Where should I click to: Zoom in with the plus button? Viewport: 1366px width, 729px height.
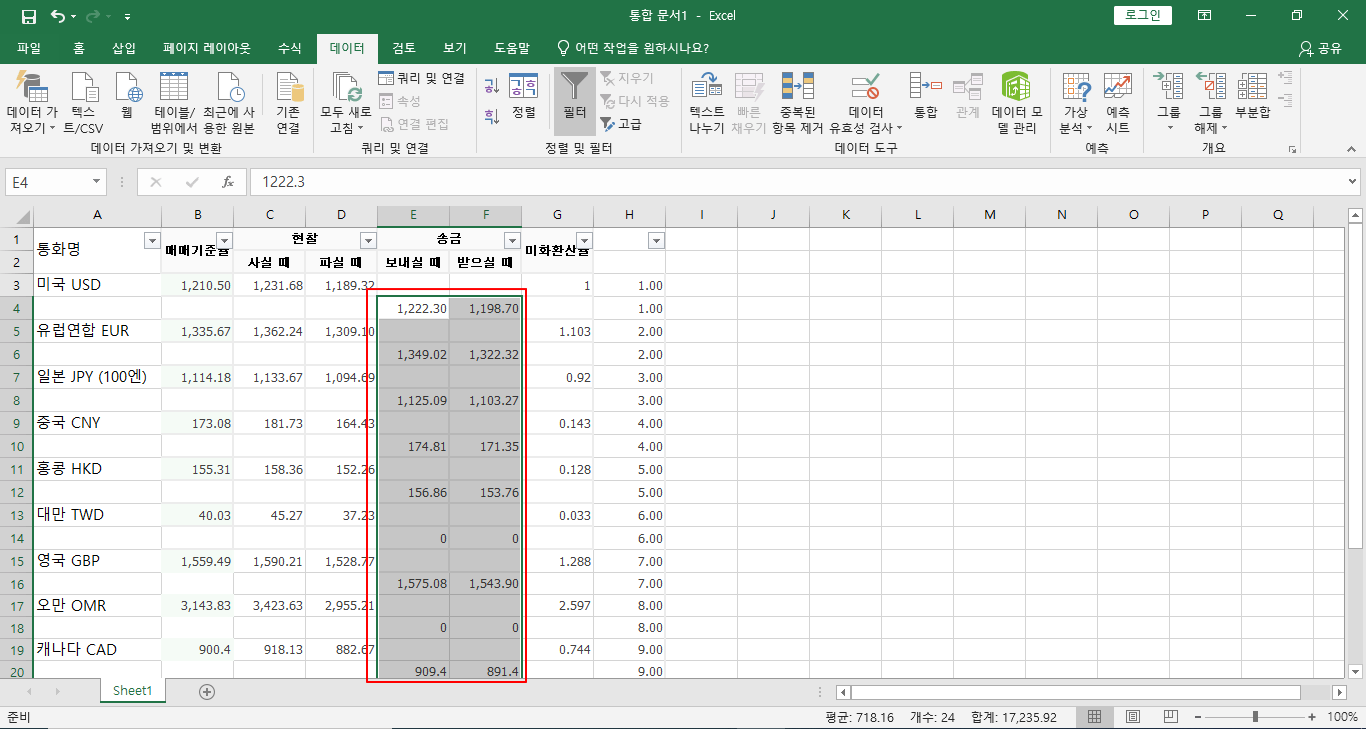tap(1314, 717)
